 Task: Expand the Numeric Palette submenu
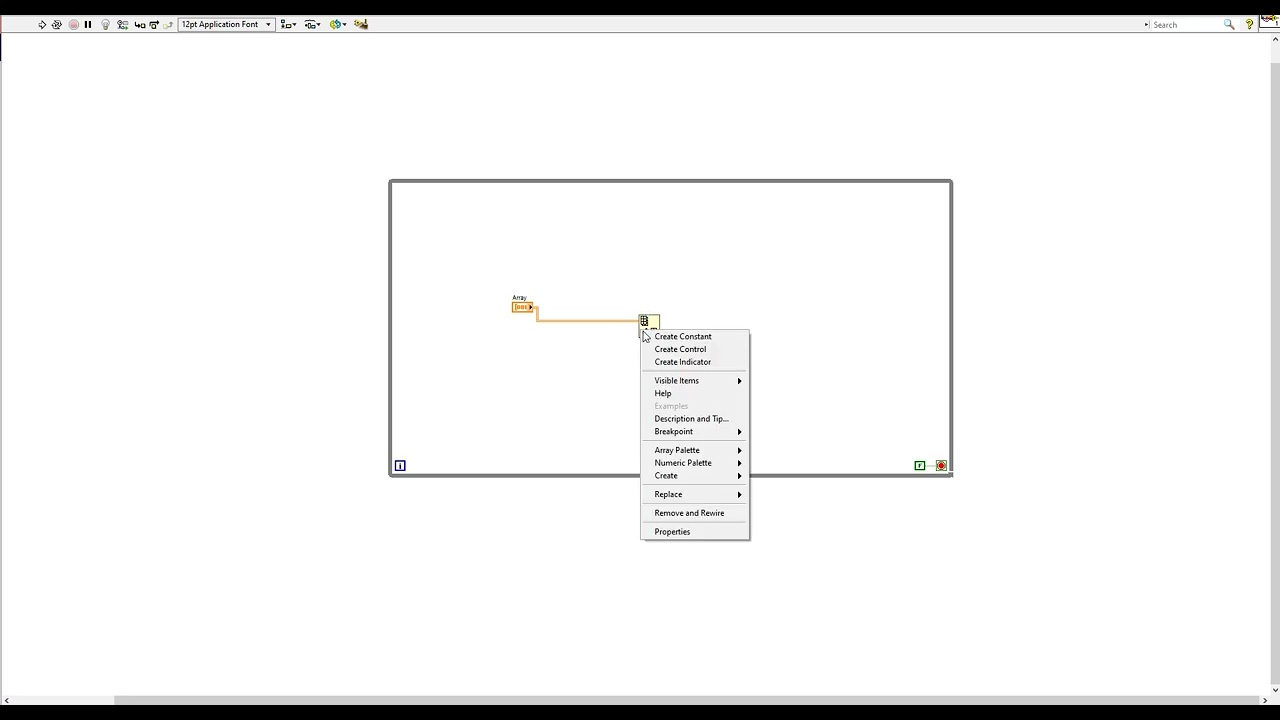695,463
